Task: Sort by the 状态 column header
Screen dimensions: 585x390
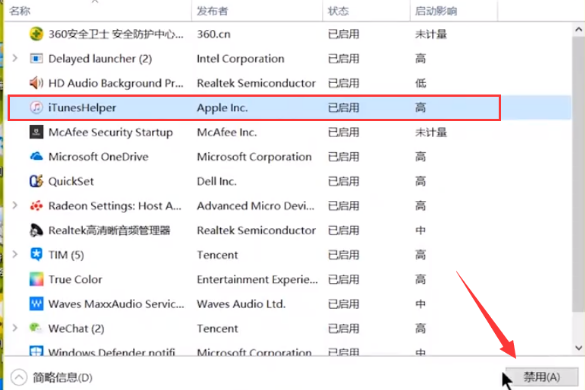Action: [366, 11]
